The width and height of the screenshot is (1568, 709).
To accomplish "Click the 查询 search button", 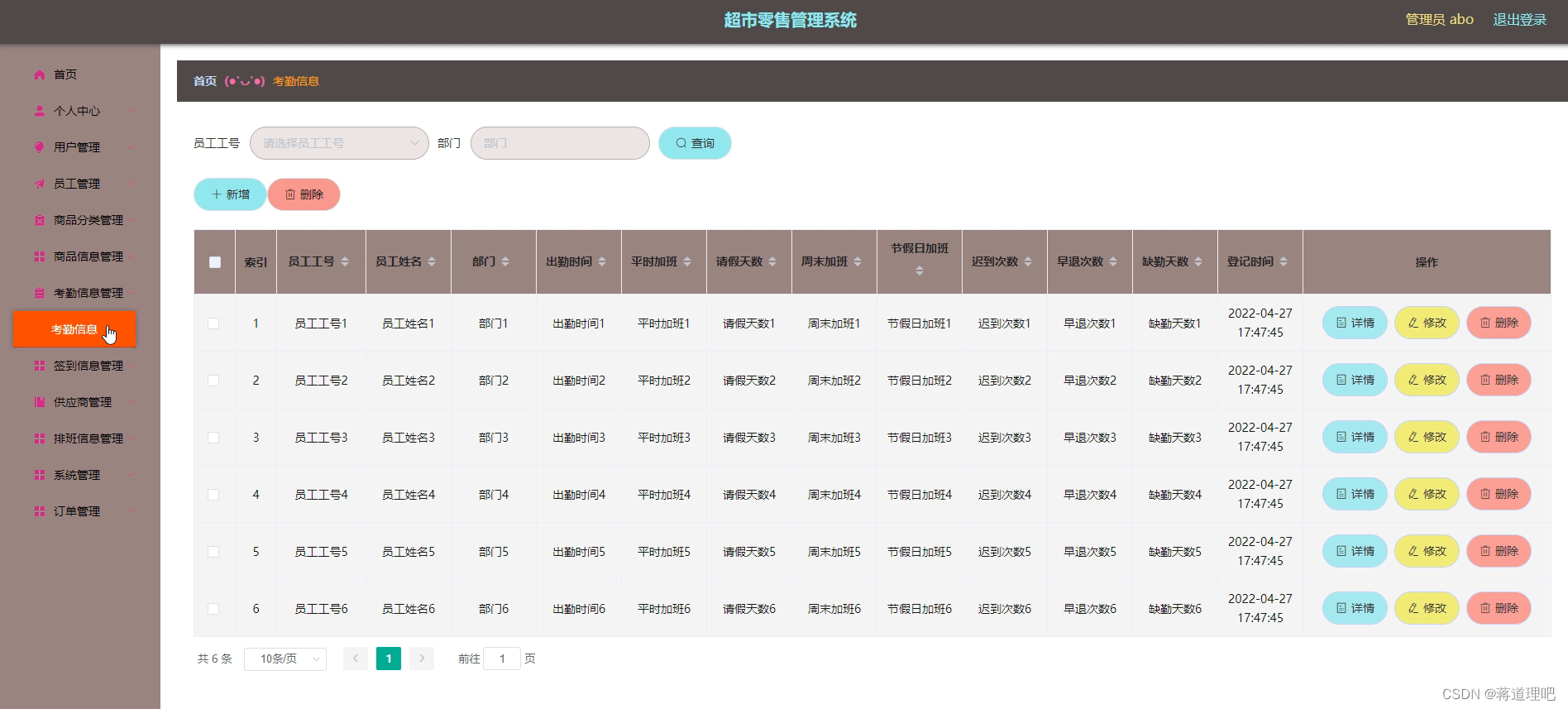I will click(695, 143).
